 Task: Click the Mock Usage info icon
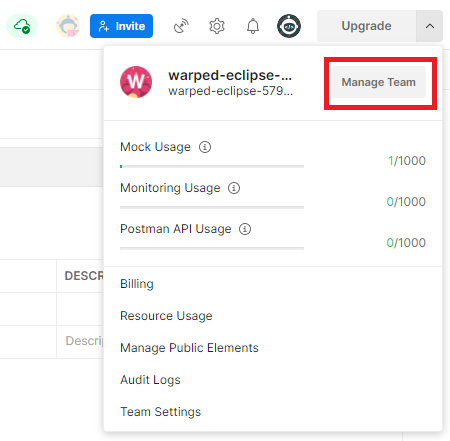pyautogui.click(x=205, y=147)
